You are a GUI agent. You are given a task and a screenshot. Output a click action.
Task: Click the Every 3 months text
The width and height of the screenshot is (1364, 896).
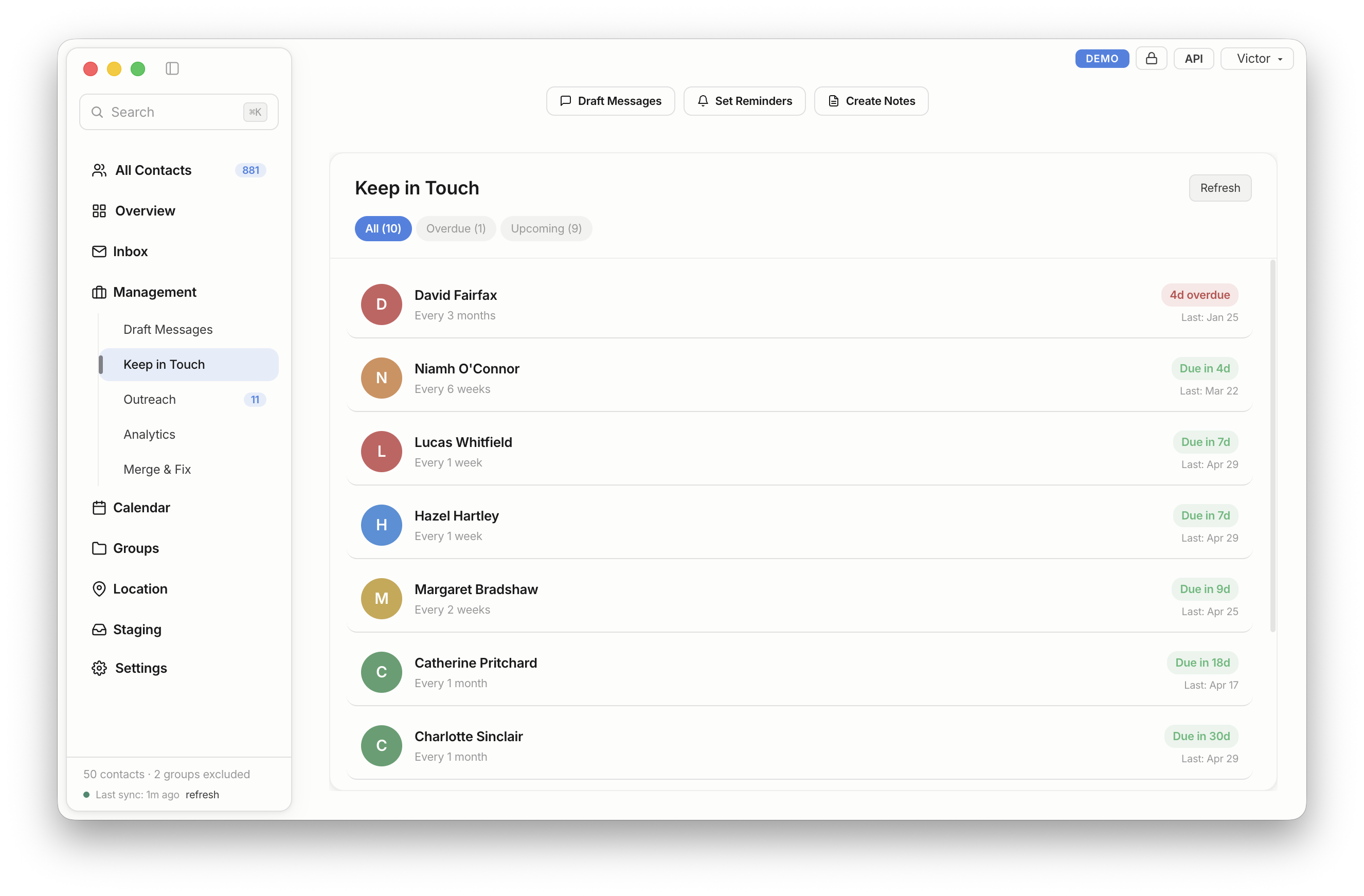tap(455, 316)
